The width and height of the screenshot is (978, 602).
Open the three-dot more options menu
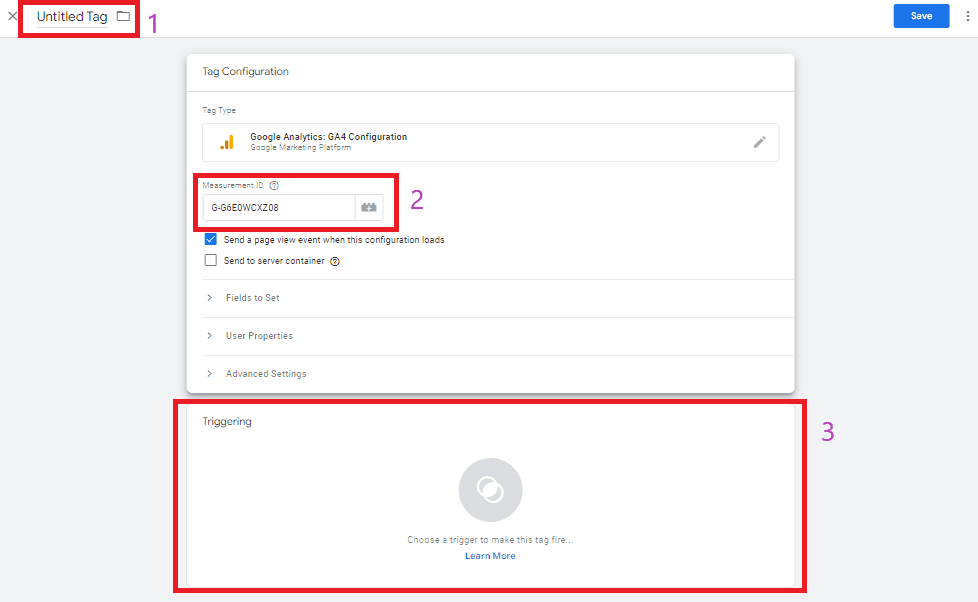point(967,16)
